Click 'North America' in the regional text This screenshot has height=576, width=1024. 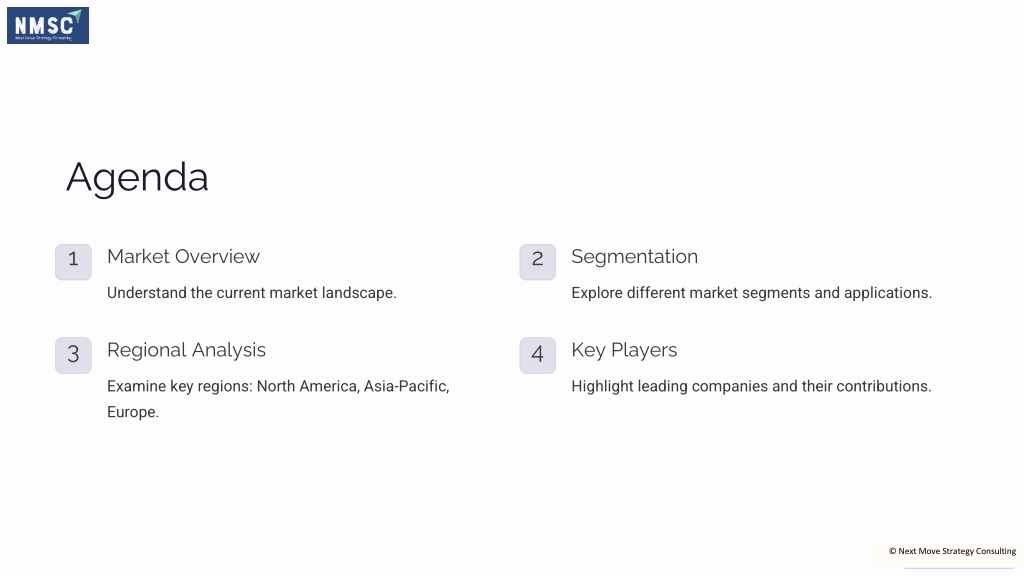[x=307, y=386]
